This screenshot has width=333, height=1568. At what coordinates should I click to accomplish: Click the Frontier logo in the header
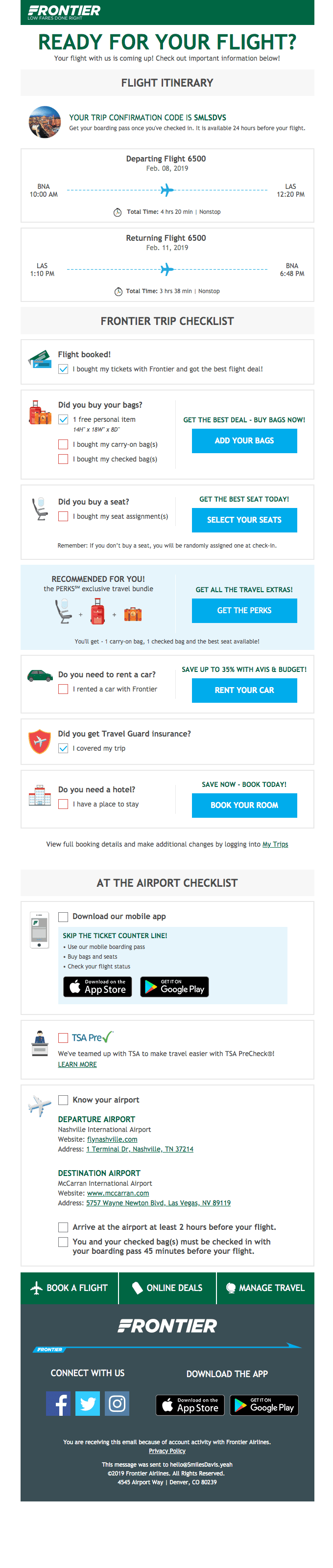[64, 12]
